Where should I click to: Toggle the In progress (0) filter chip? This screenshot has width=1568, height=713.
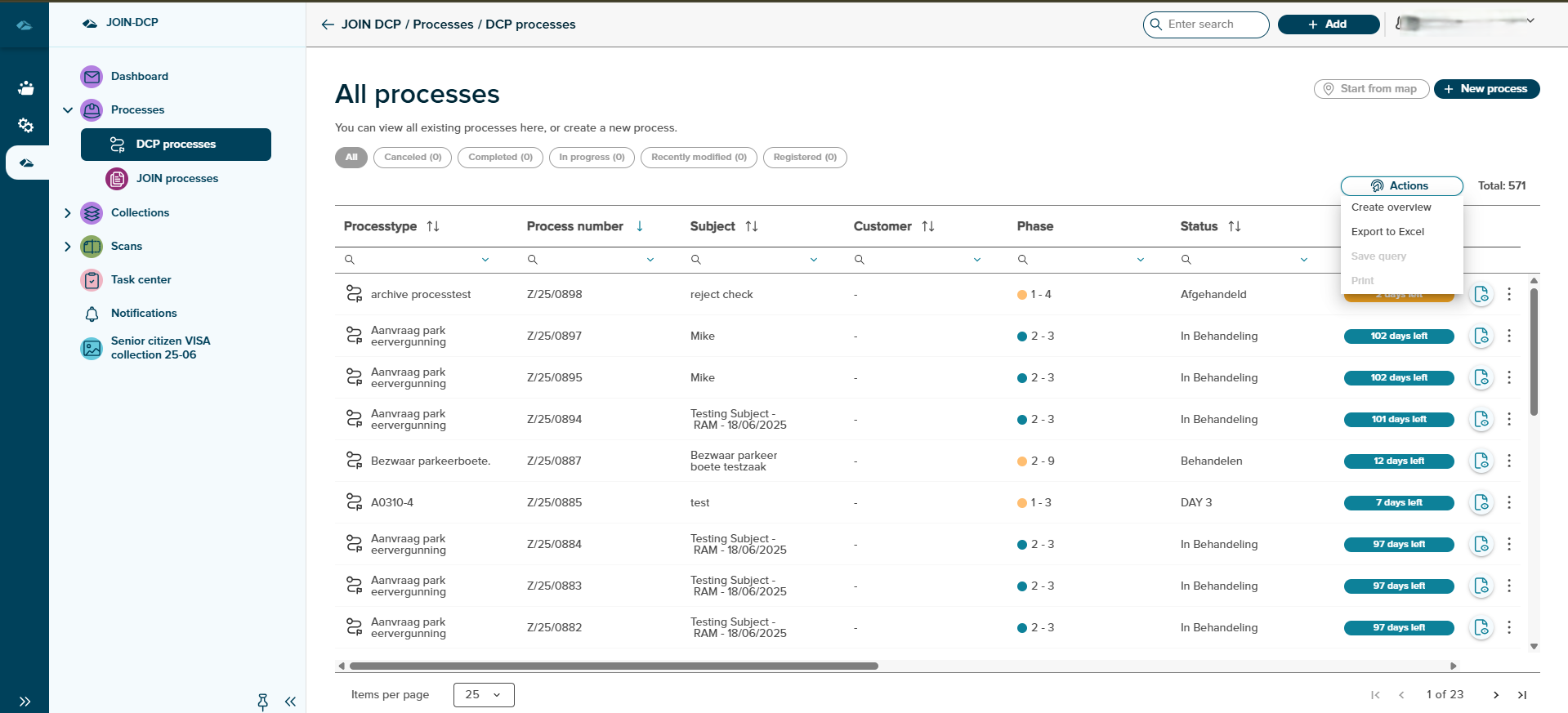point(592,157)
